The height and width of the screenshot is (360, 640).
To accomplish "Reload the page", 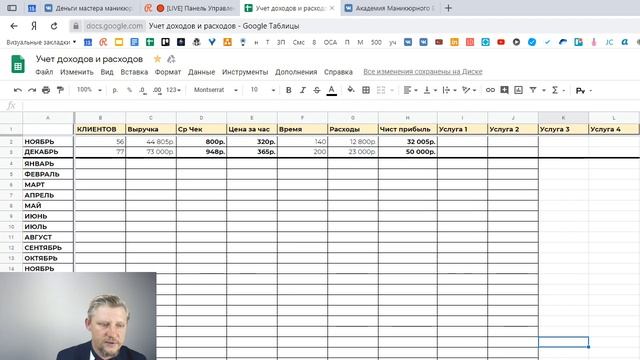I will (x=54, y=26).
